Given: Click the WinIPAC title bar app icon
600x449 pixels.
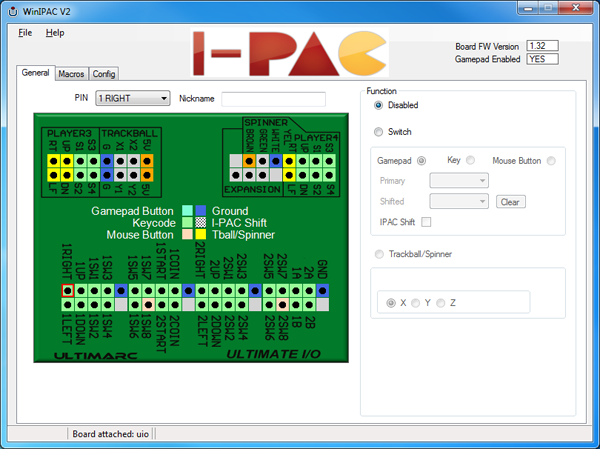Looking at the screenshot, I should click(x=13, y=11).
